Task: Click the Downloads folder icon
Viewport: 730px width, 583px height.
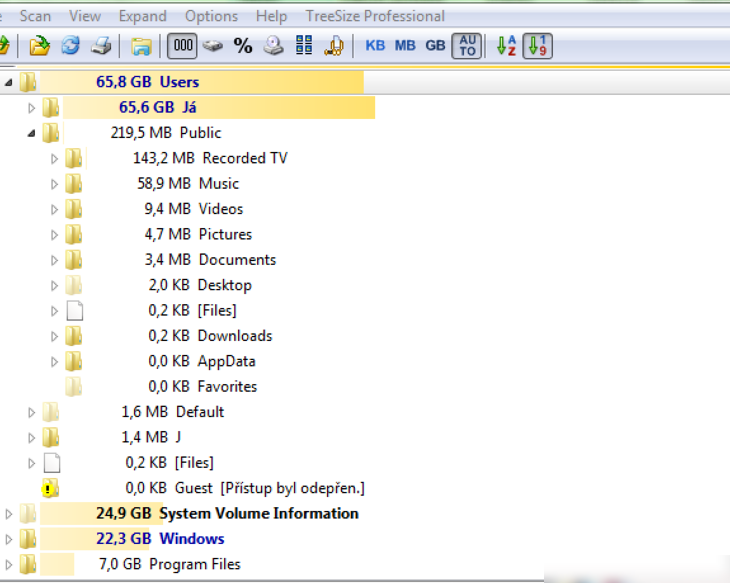Action: [74, 336]
